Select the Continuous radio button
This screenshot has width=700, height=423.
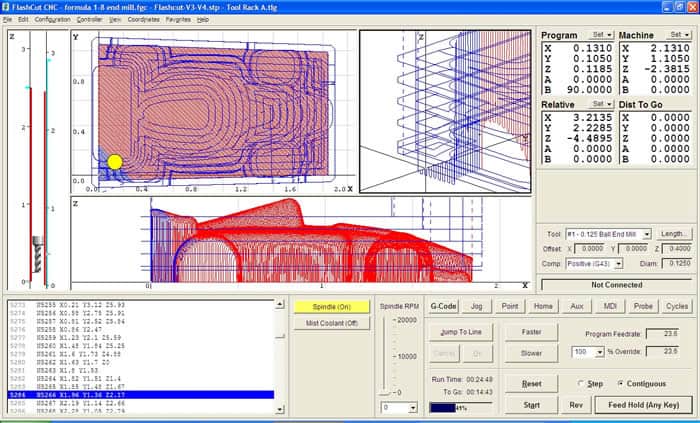[x=621, y=384]
